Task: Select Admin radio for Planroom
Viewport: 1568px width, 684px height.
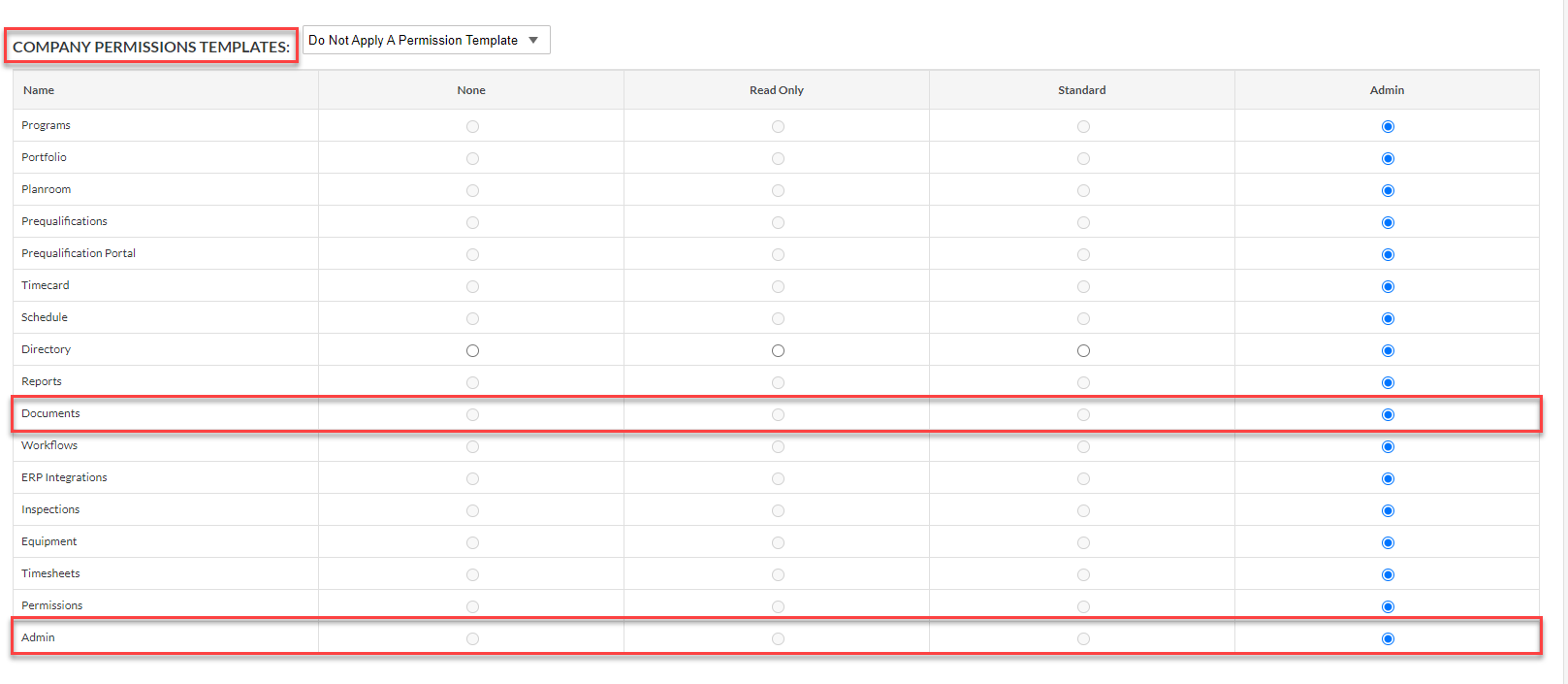Action: tap(1388, 190)
